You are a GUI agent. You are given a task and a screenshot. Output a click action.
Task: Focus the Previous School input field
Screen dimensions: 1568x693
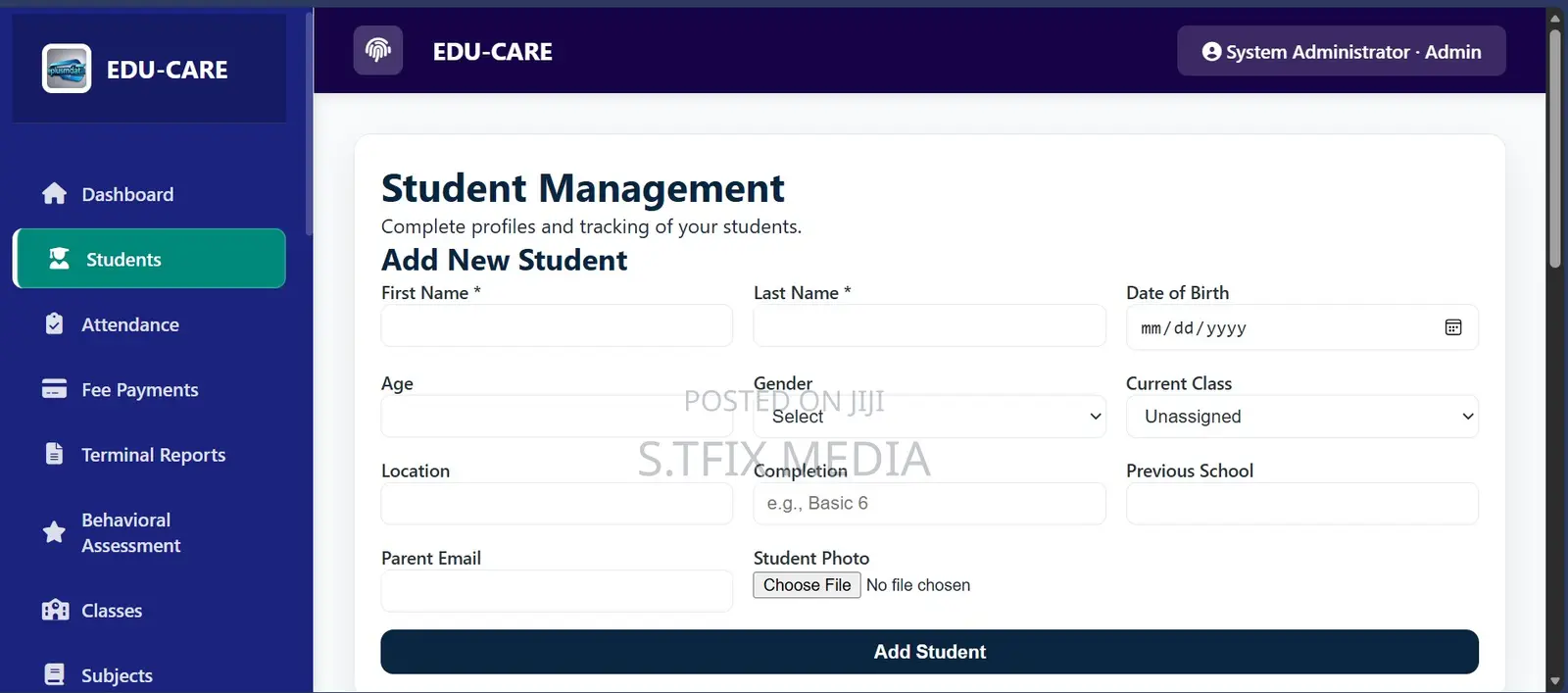pos(1301,503)
